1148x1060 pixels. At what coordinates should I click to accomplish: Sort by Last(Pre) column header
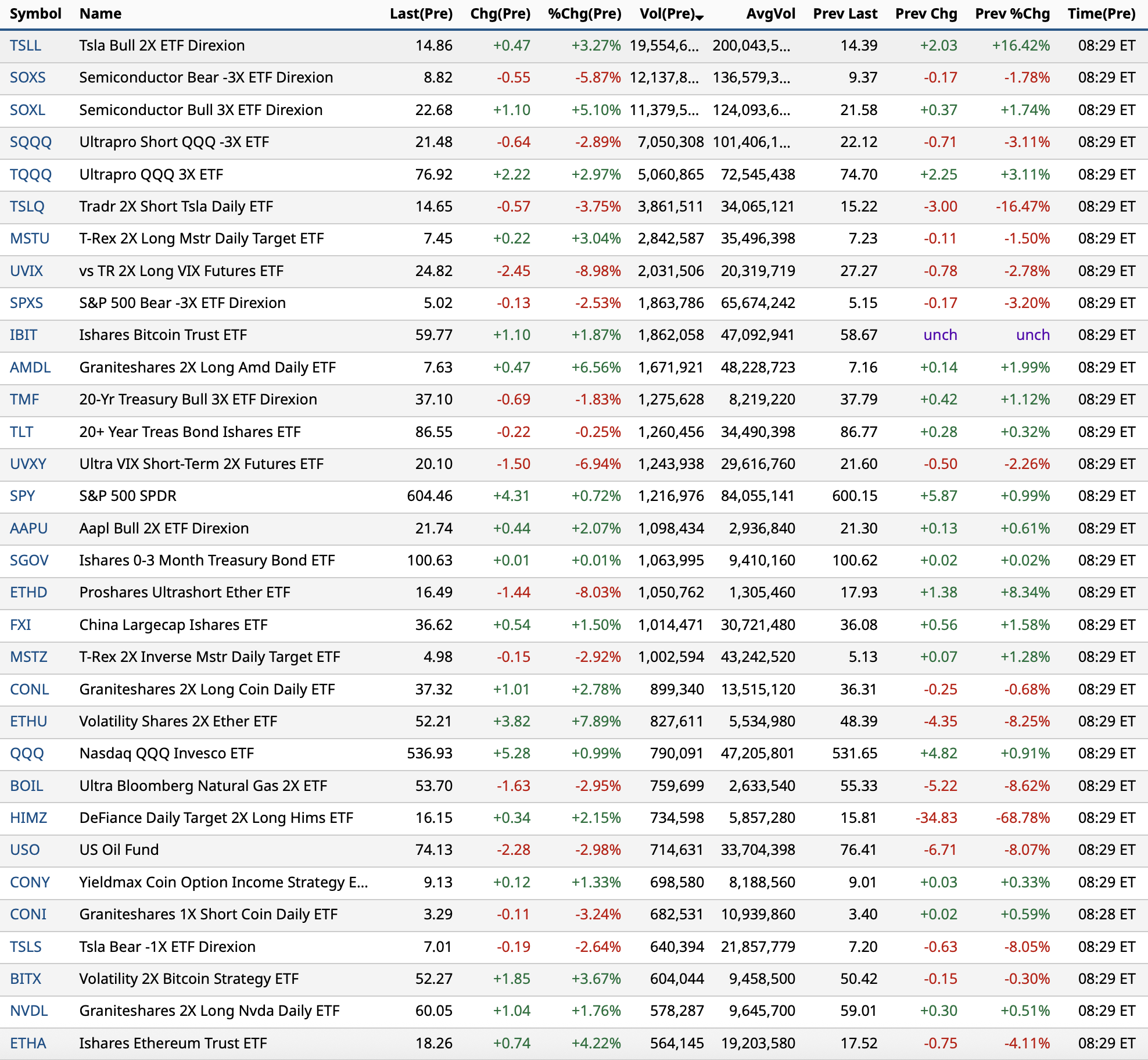coord(421,13)
